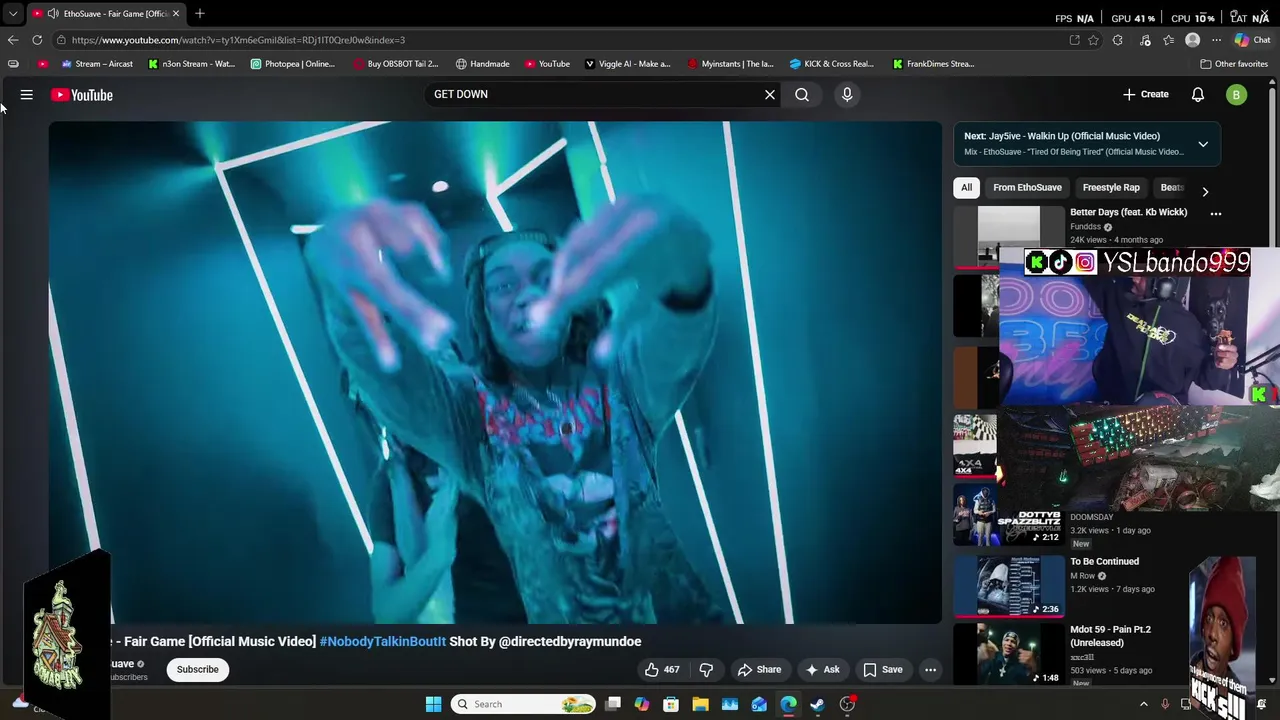Clear the search box with the X
This screenshot has width=1280, height=720.
[770, 94]
